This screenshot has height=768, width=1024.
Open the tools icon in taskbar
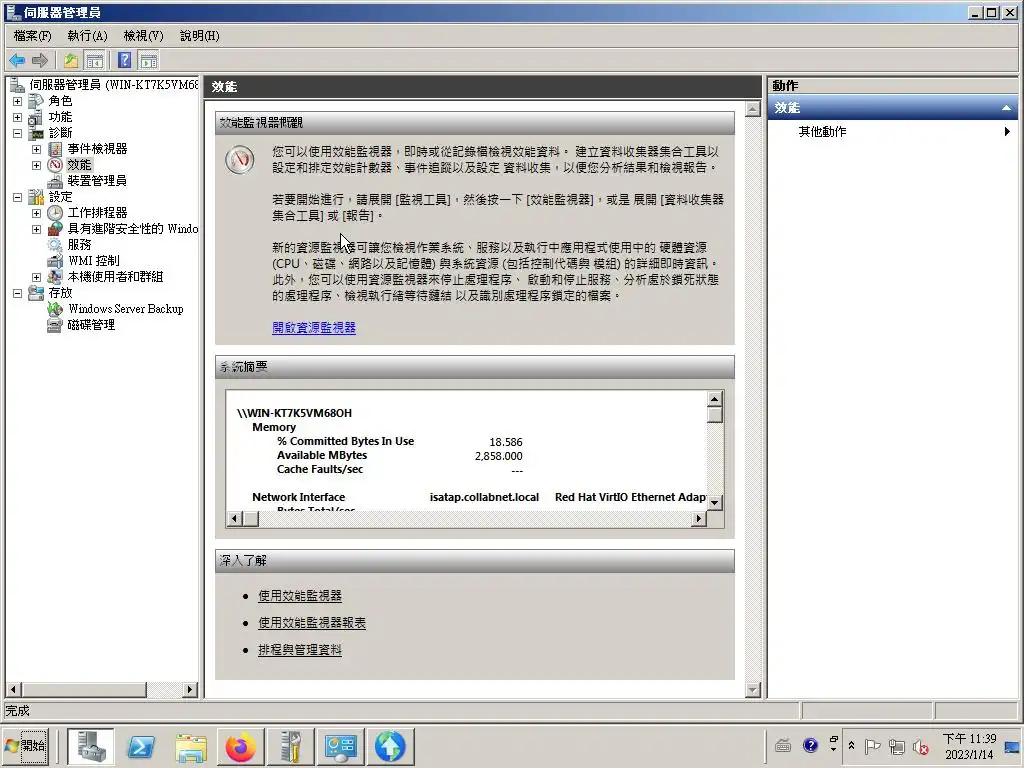(290, 746)
